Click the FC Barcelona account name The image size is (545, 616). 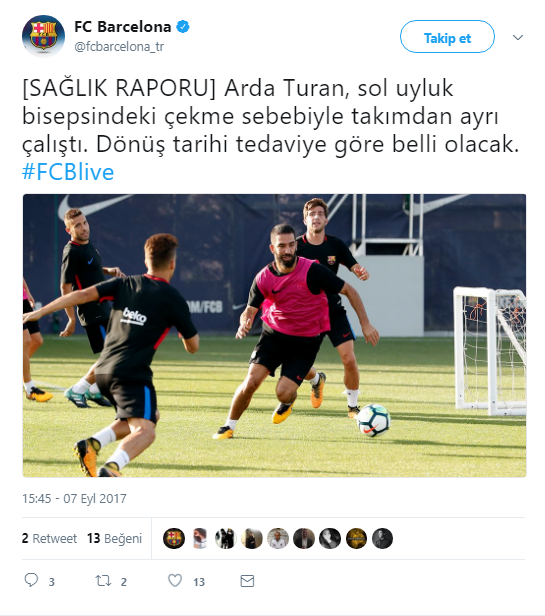[x=123, y=27]
